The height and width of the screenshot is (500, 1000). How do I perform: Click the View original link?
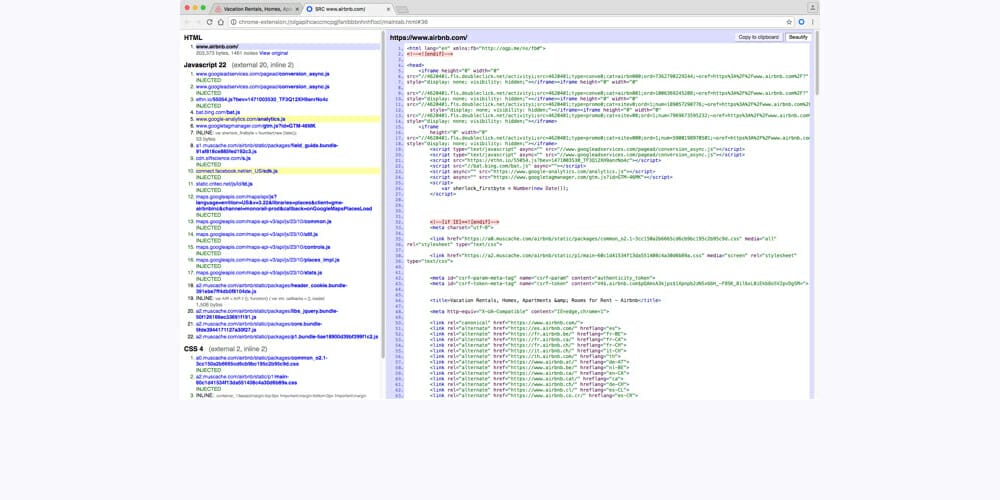pos(273,53)
